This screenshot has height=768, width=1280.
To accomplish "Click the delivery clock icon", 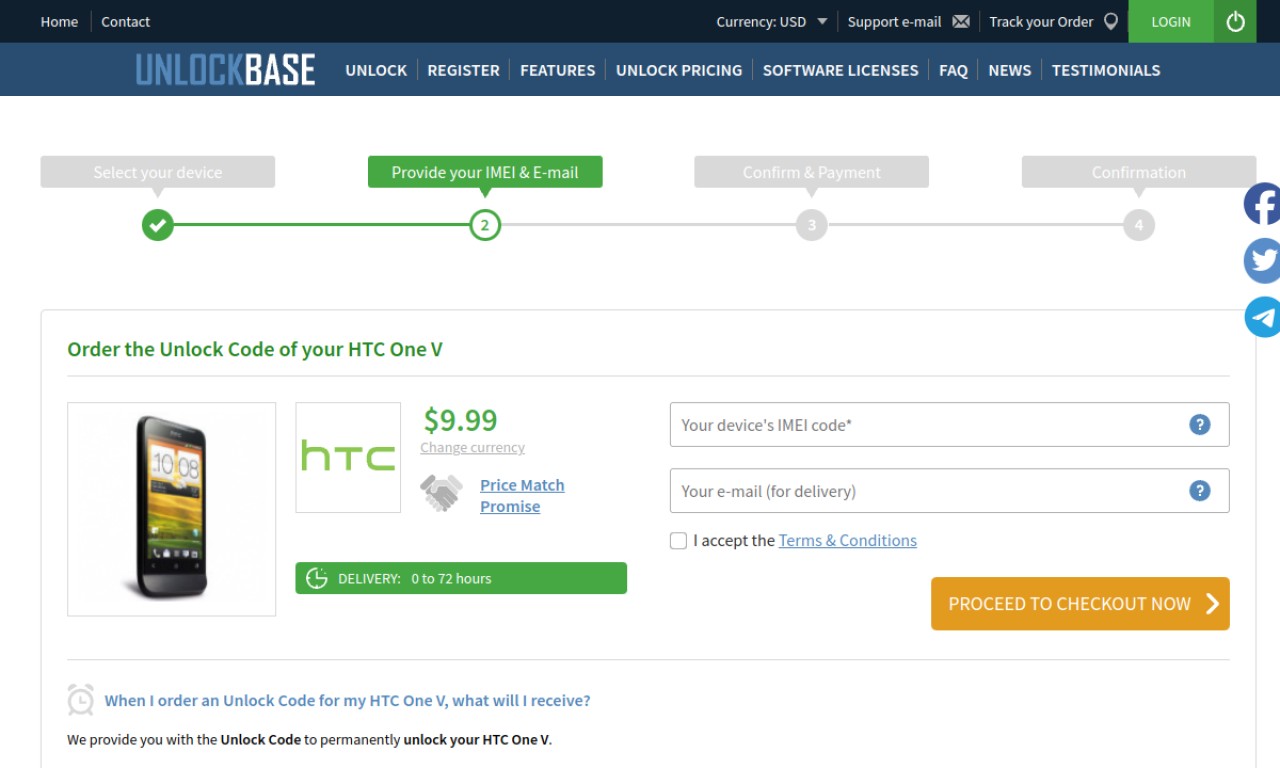I will [317, 578].
